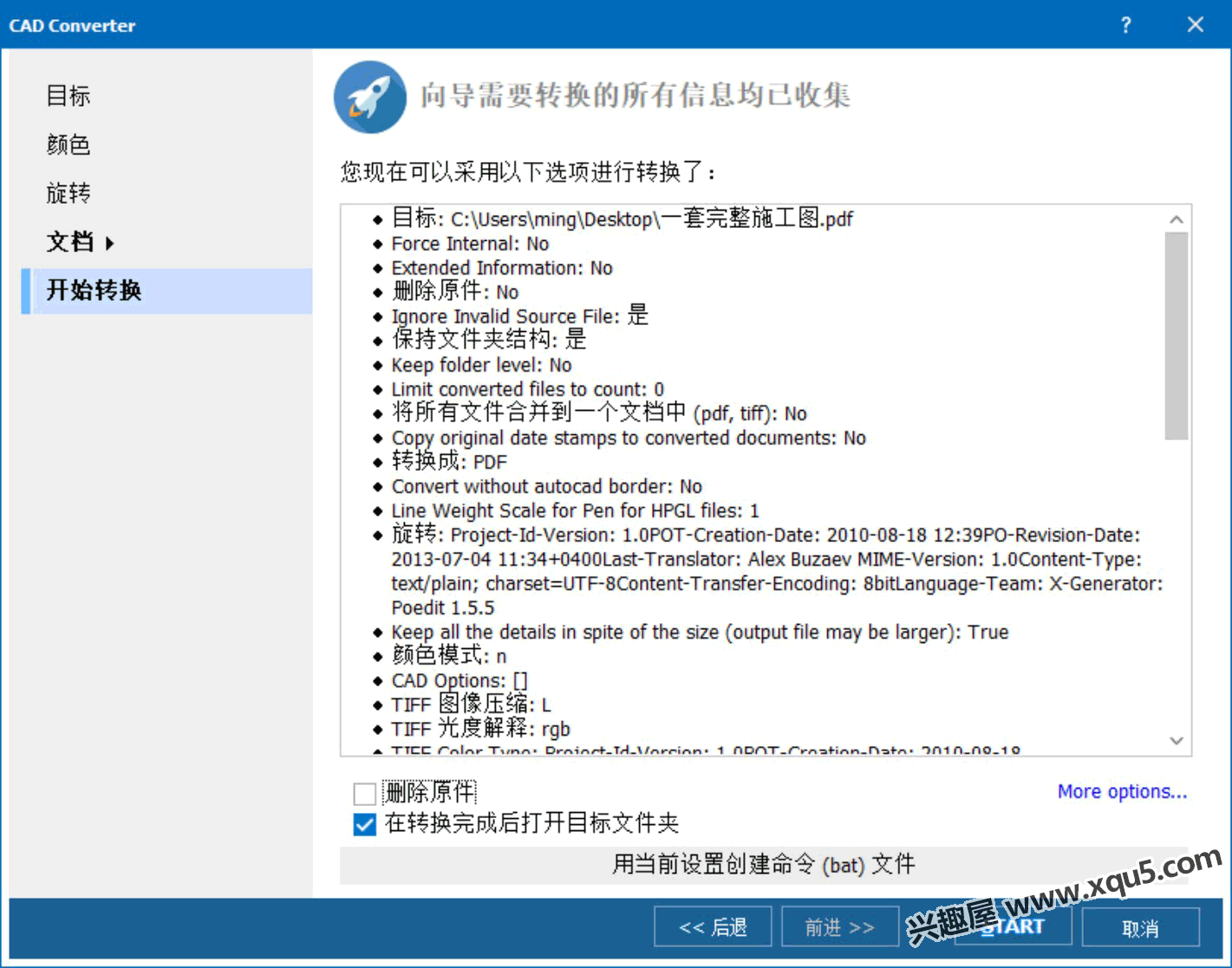Switch to the 颜色 page
The width and height of the screenshot is (1232, 968).
(68, 144)
